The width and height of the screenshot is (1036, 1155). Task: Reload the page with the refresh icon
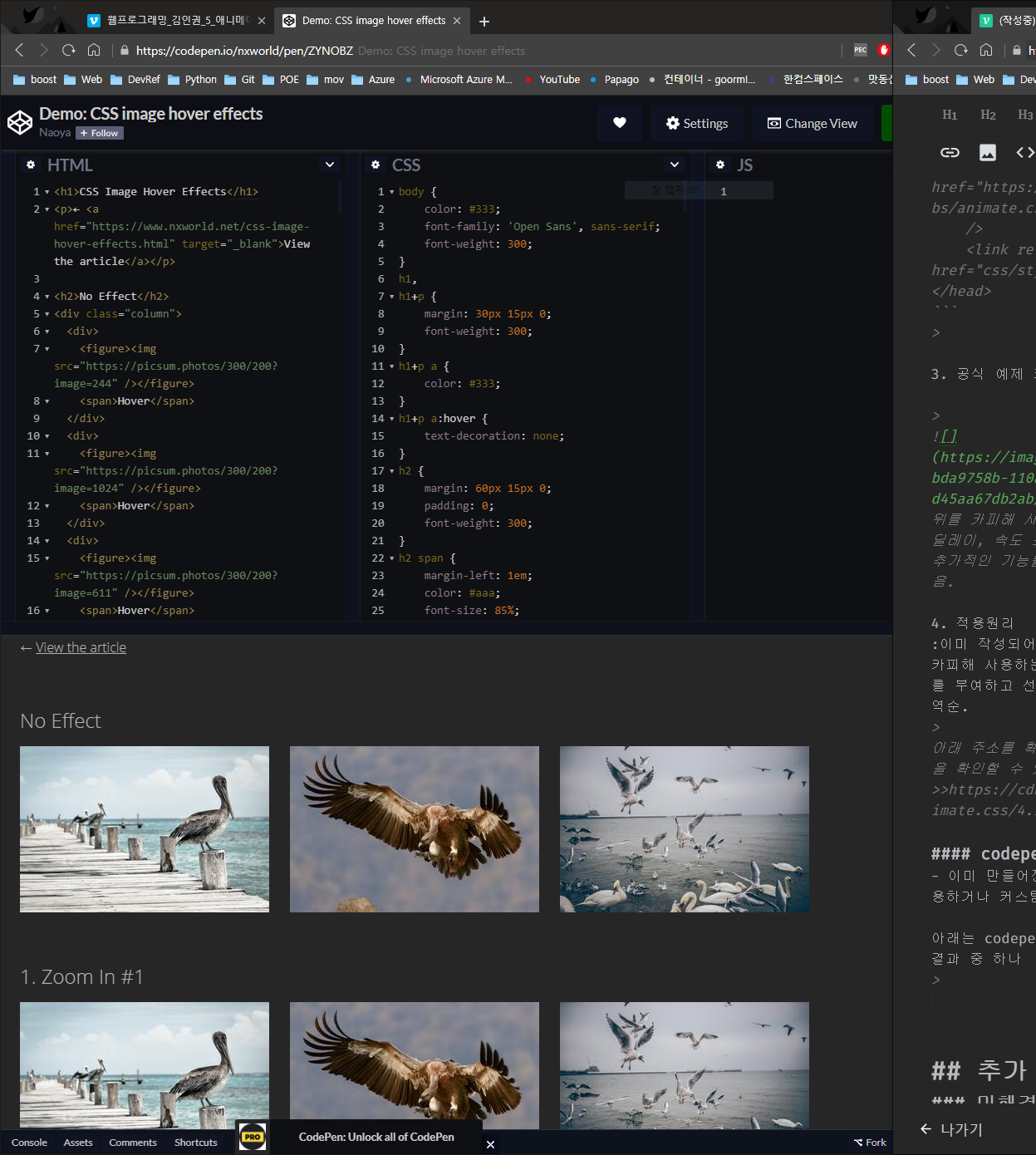coord(69,51)
